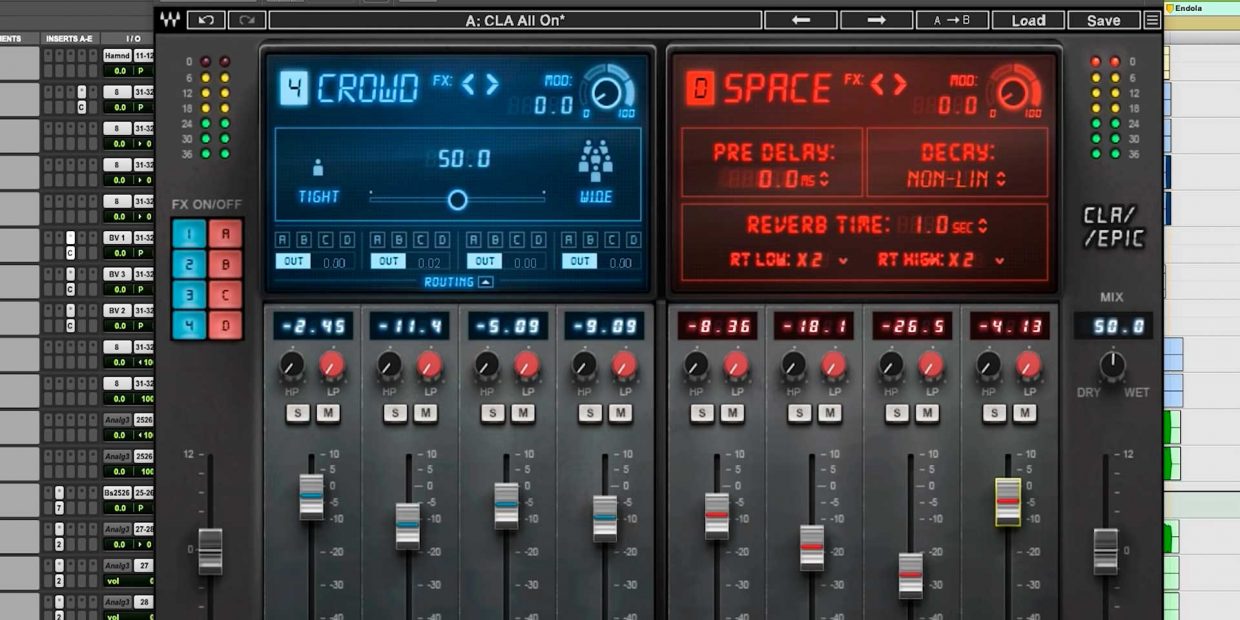Go to previous preset with left arrow
The width and height of the screenshot is (1240, 620).
tap(800, 20)
